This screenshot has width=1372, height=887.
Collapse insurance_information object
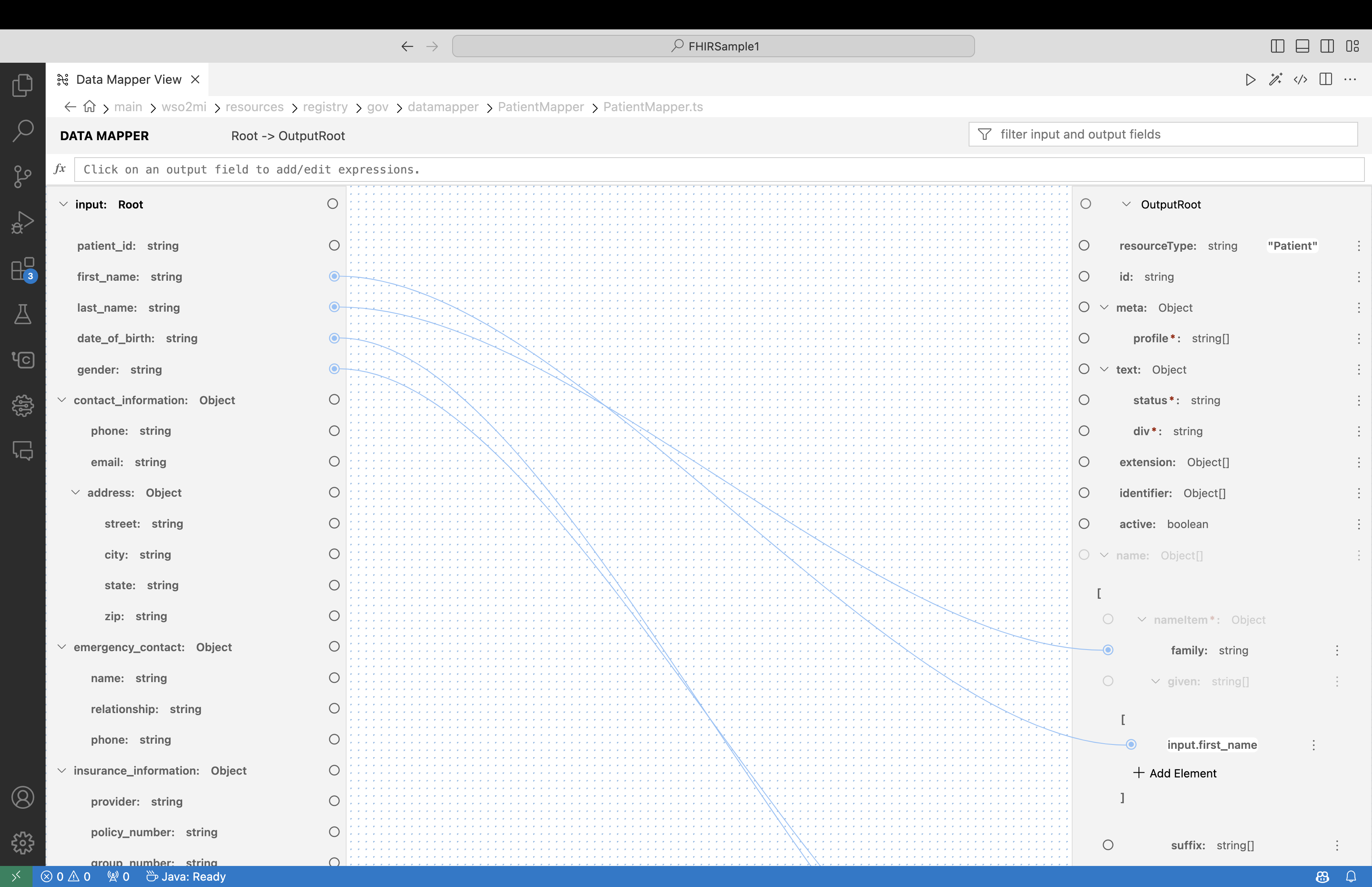point(62,771)
